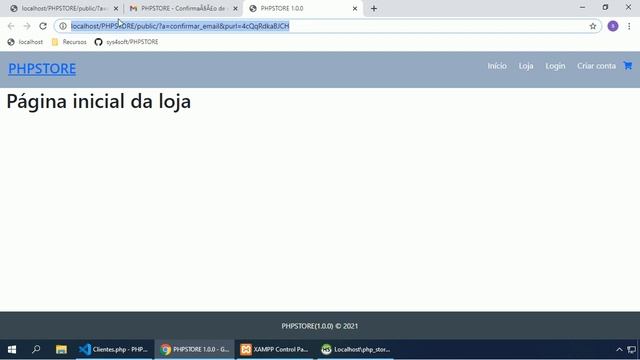
Task: Open the localhost bookmark
Action: (x=25, y=42)
